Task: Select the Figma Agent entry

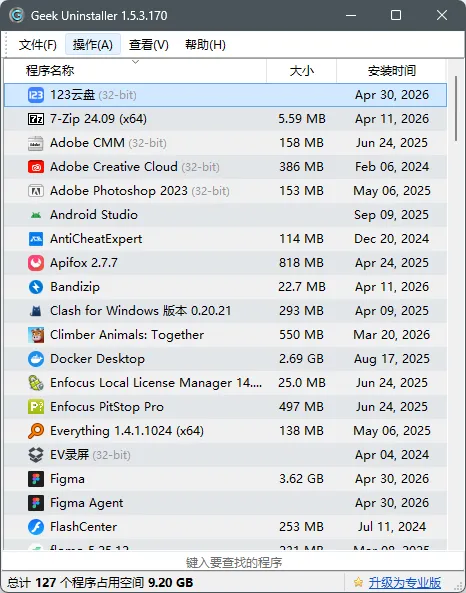Action: (x=225, y=503)
